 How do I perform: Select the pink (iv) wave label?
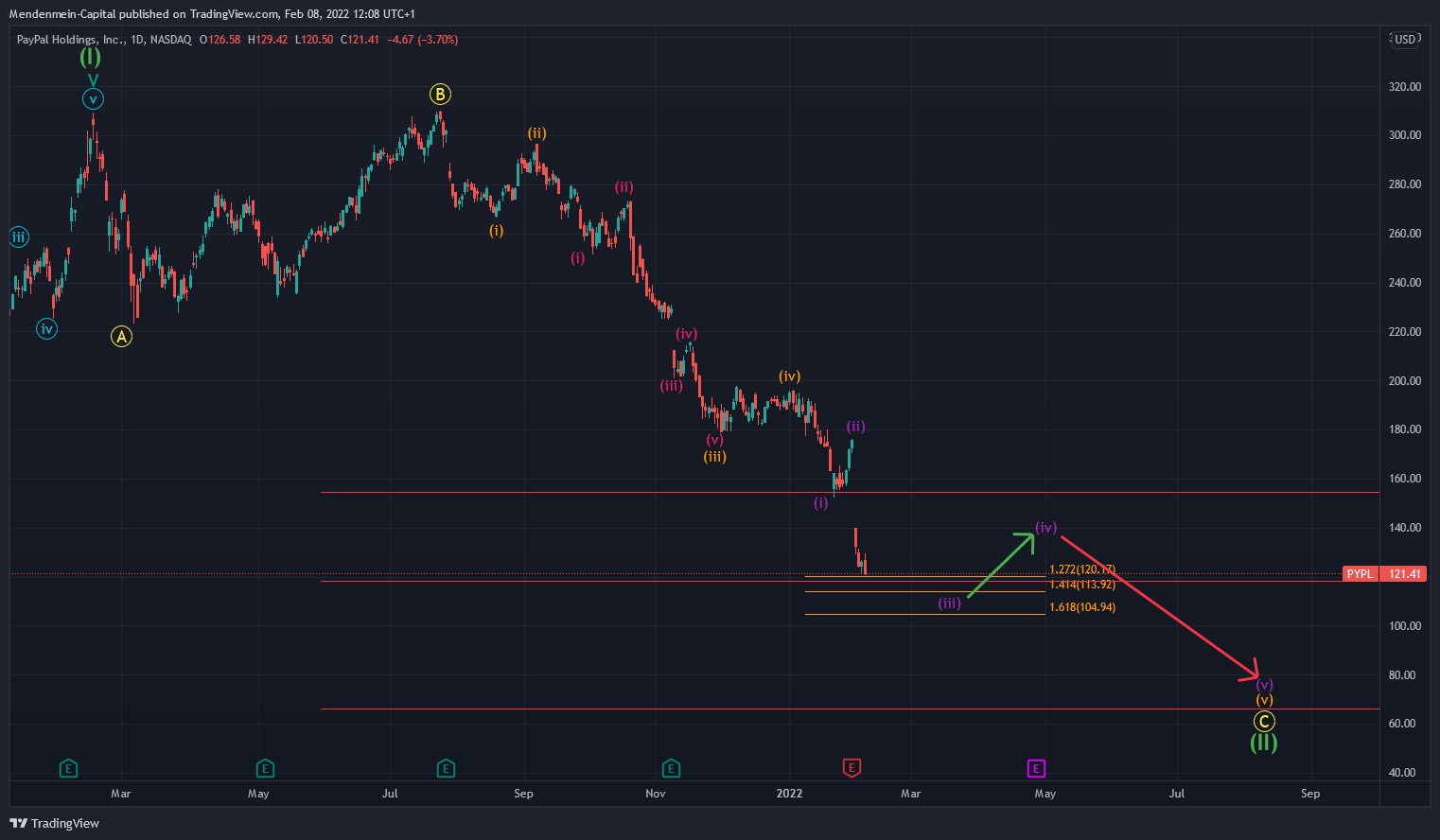pyautogui.click(x=686, y=334)
